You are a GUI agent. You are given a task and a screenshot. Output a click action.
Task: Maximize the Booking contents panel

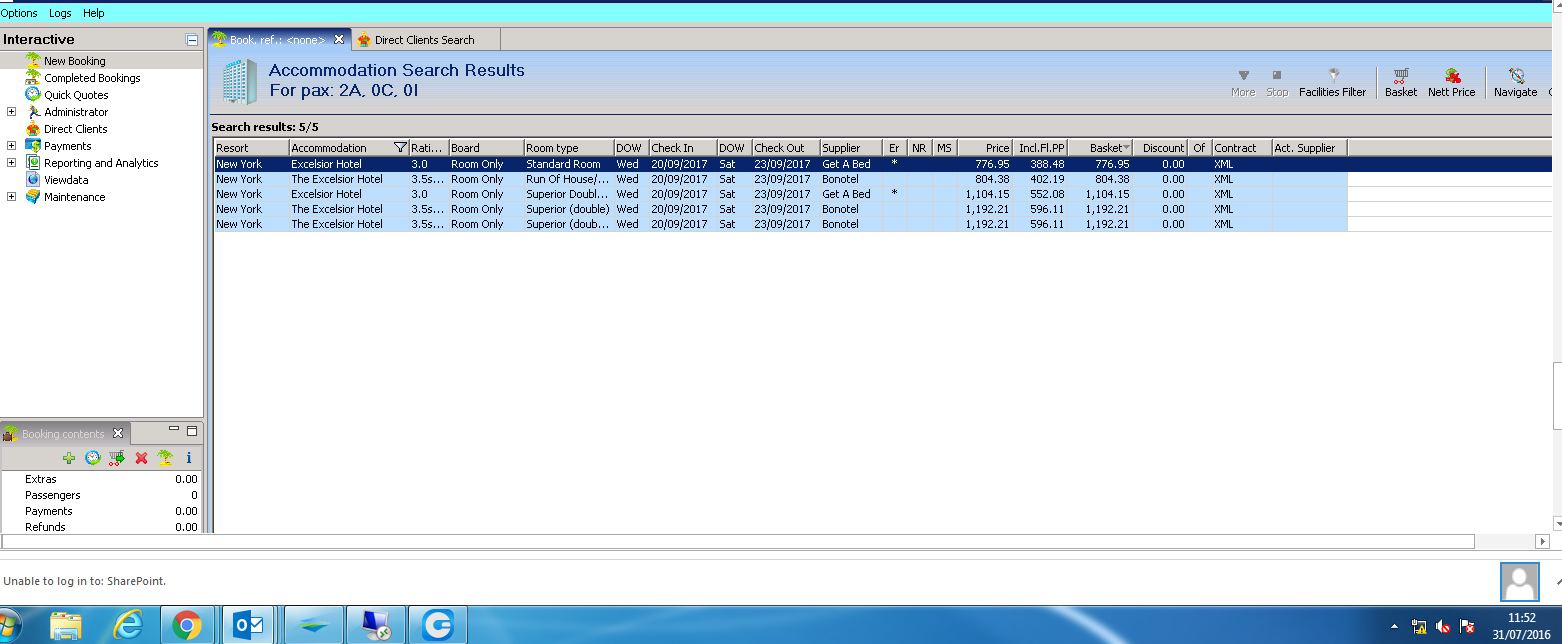point(192,431)
